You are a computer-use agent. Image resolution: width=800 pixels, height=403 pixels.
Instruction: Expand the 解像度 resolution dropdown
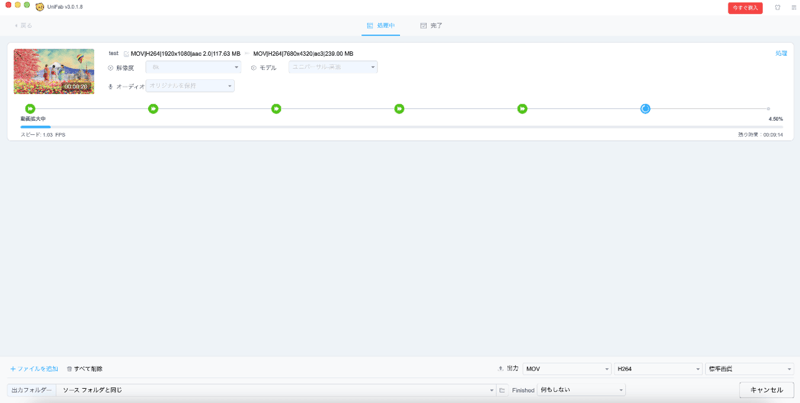(x=193, y=68)
